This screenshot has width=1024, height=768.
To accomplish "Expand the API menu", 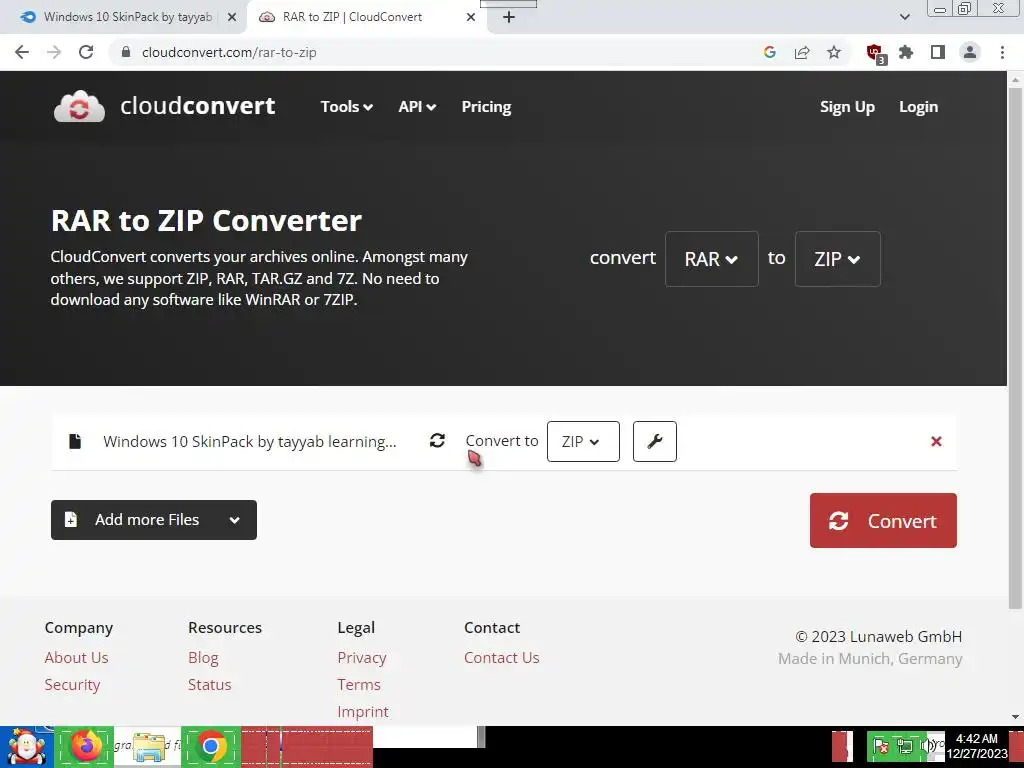I will 417,106.
